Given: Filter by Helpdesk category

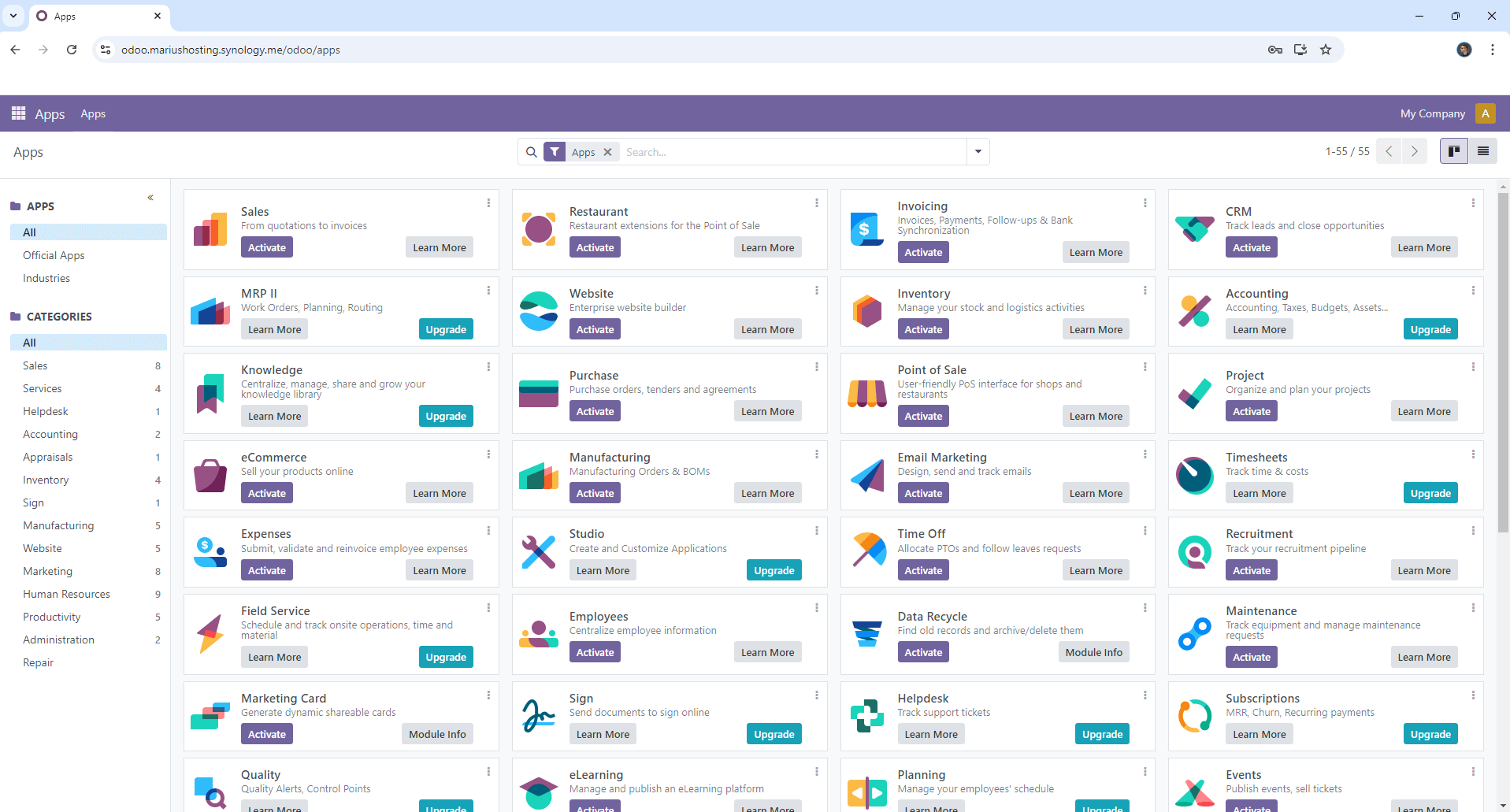Looking at the screenshot, I should 88,411.
